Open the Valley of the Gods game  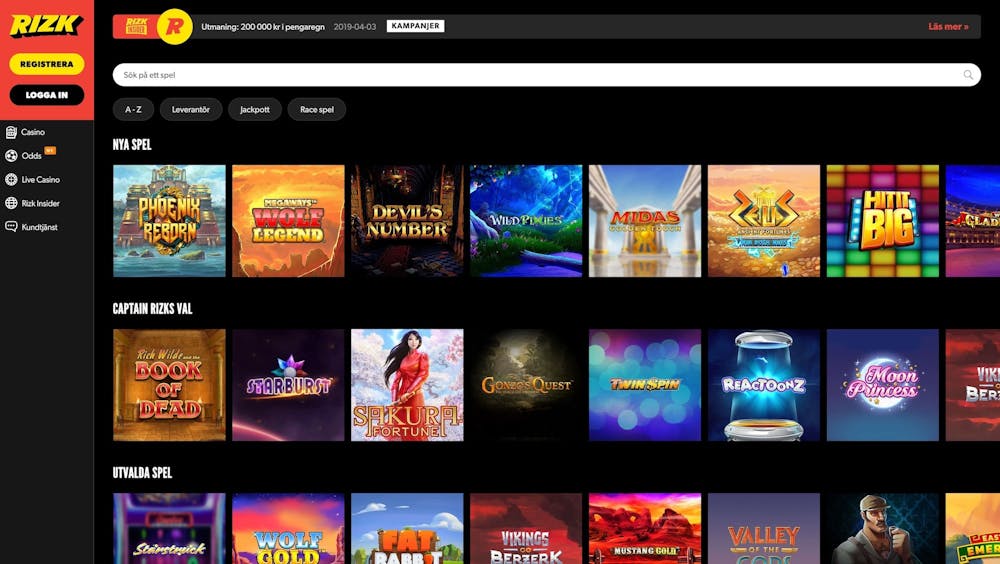coord(764,528)
